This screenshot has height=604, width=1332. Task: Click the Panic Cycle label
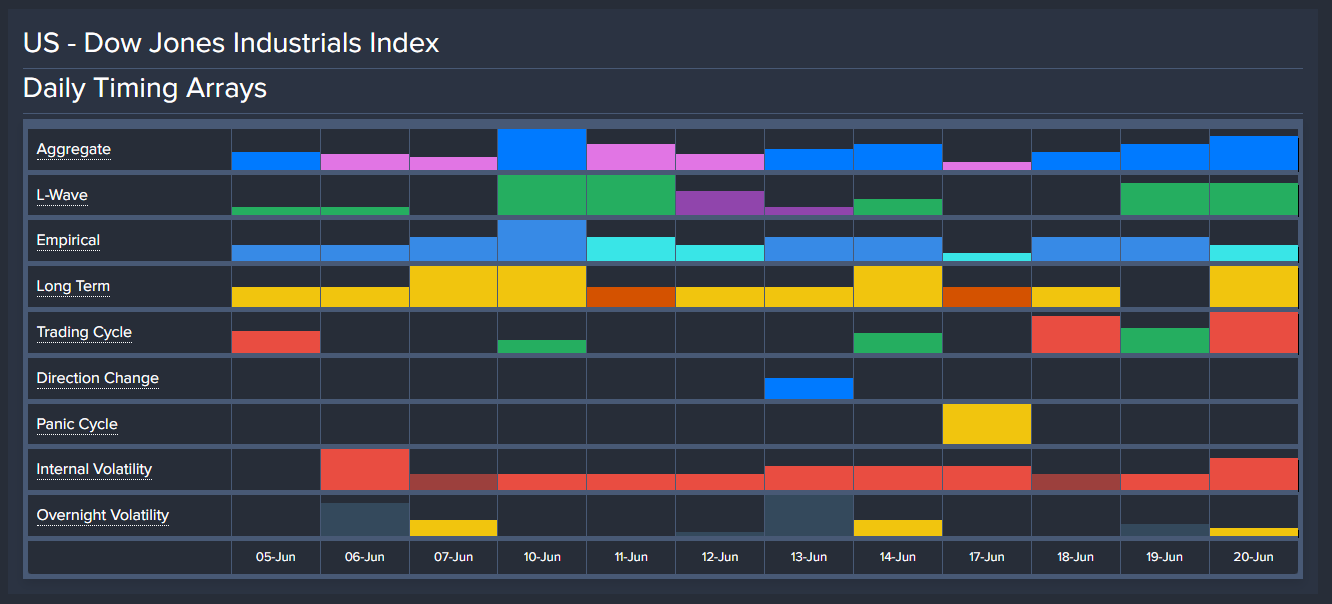pyautogui.click(x=77, y=425)
